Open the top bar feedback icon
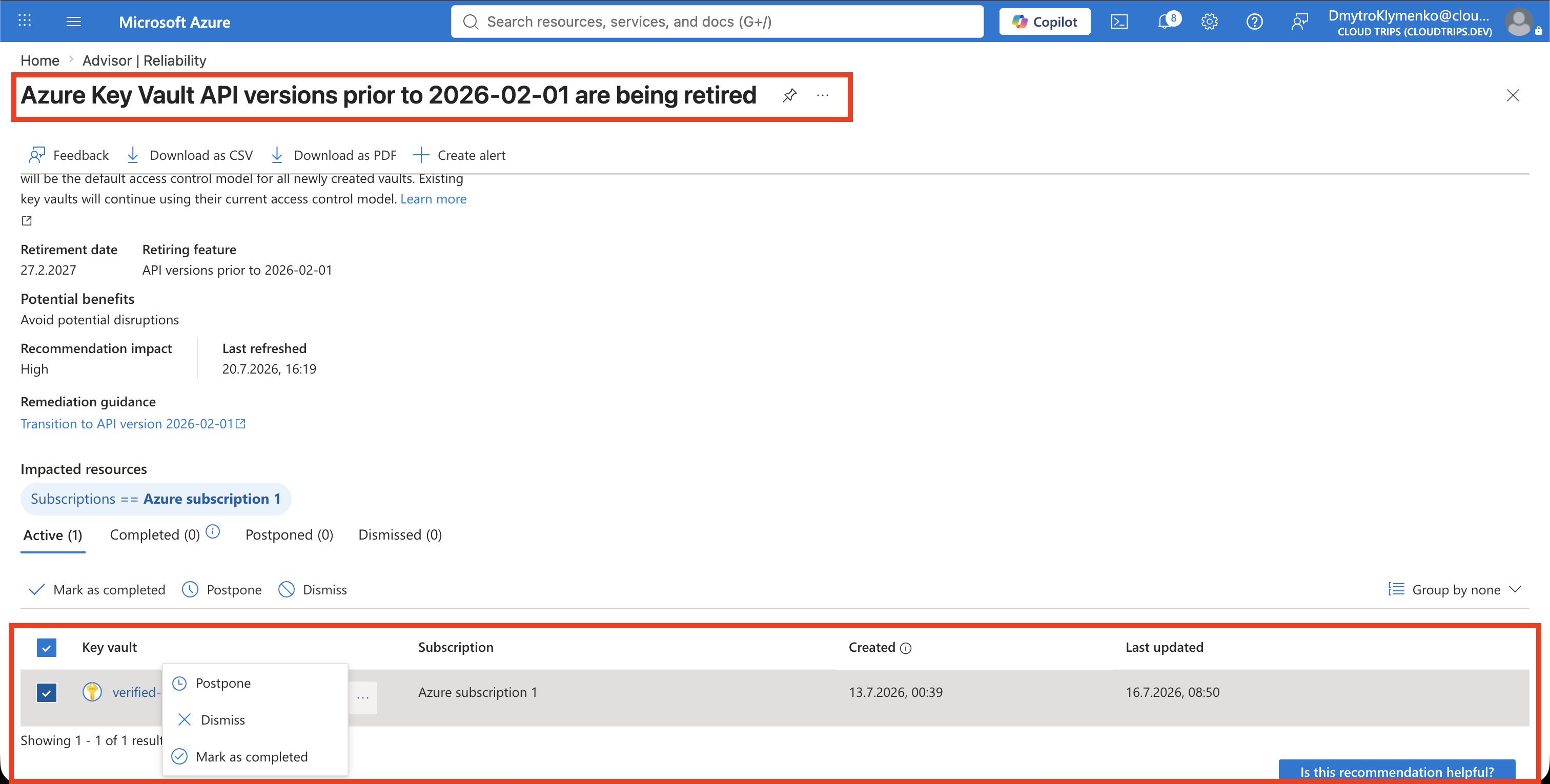The width and height of the screenshot is (1550, 784). (1300, 22)
